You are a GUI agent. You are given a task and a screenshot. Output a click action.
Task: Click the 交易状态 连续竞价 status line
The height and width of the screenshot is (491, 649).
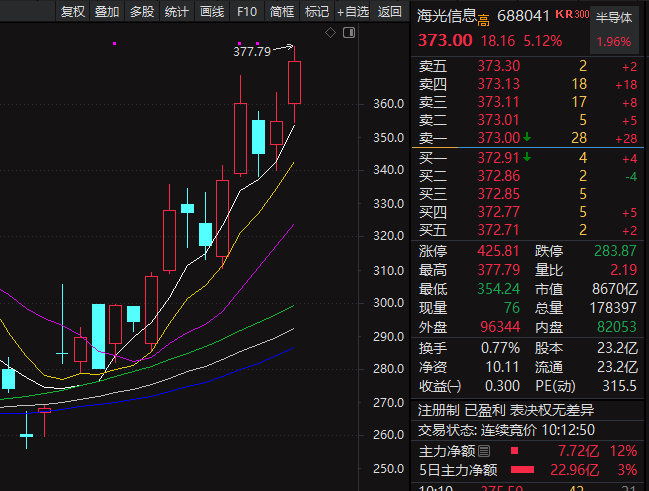pyautogui.click(x=506, y=431)
